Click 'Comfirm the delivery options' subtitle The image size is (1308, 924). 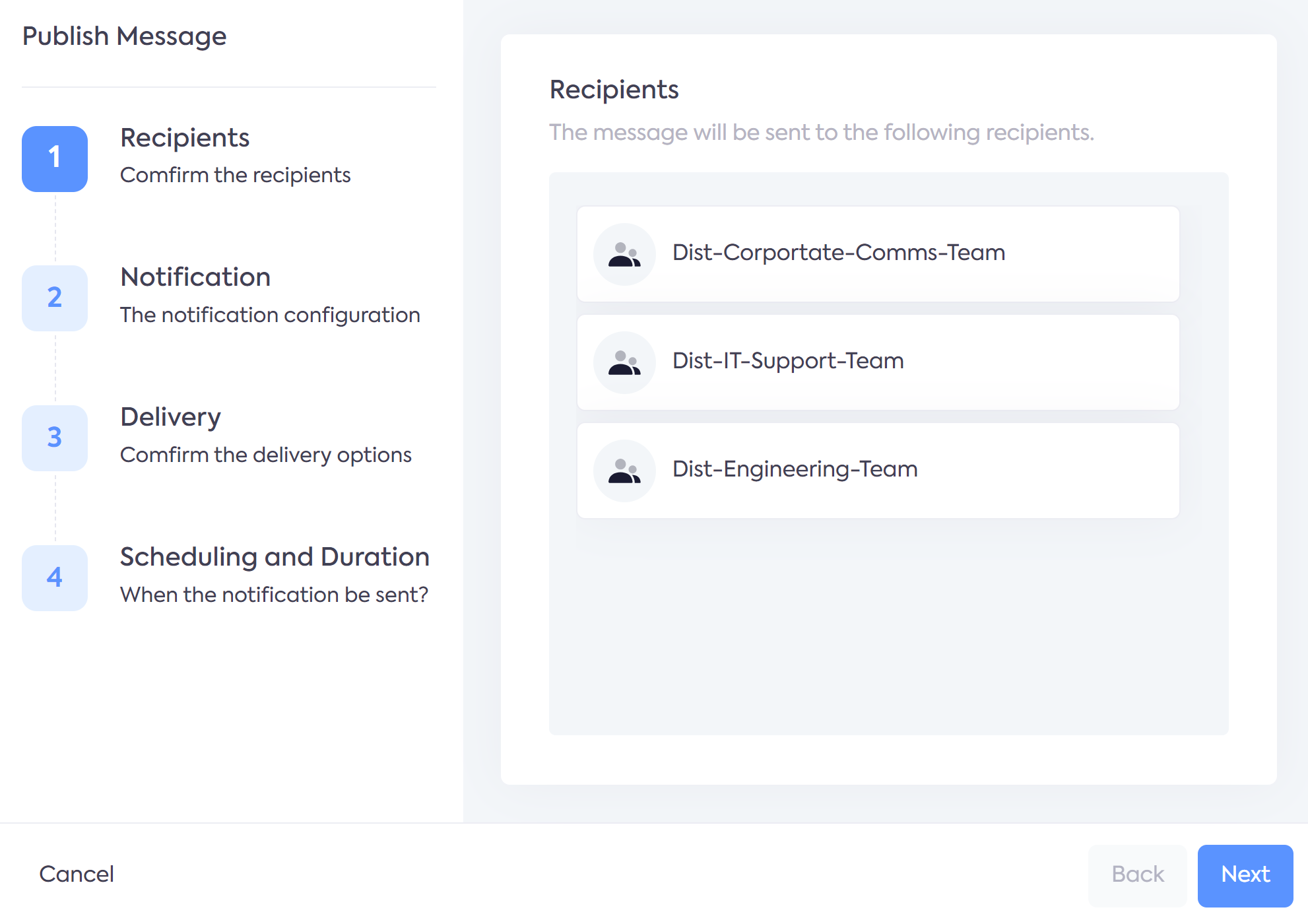(265, 455)
